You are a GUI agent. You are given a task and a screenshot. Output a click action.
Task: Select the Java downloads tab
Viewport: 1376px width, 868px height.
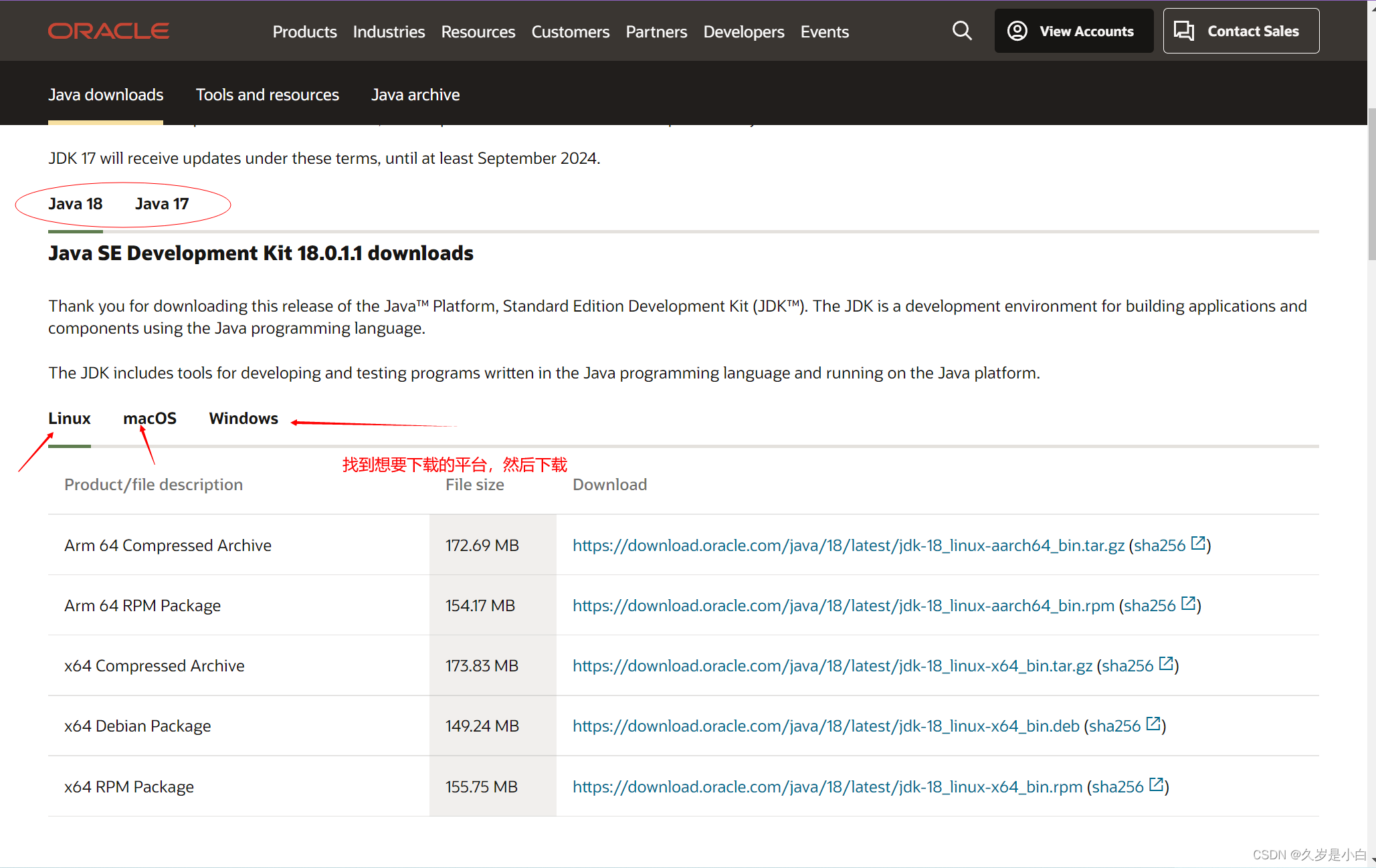[x=106, y=94]
